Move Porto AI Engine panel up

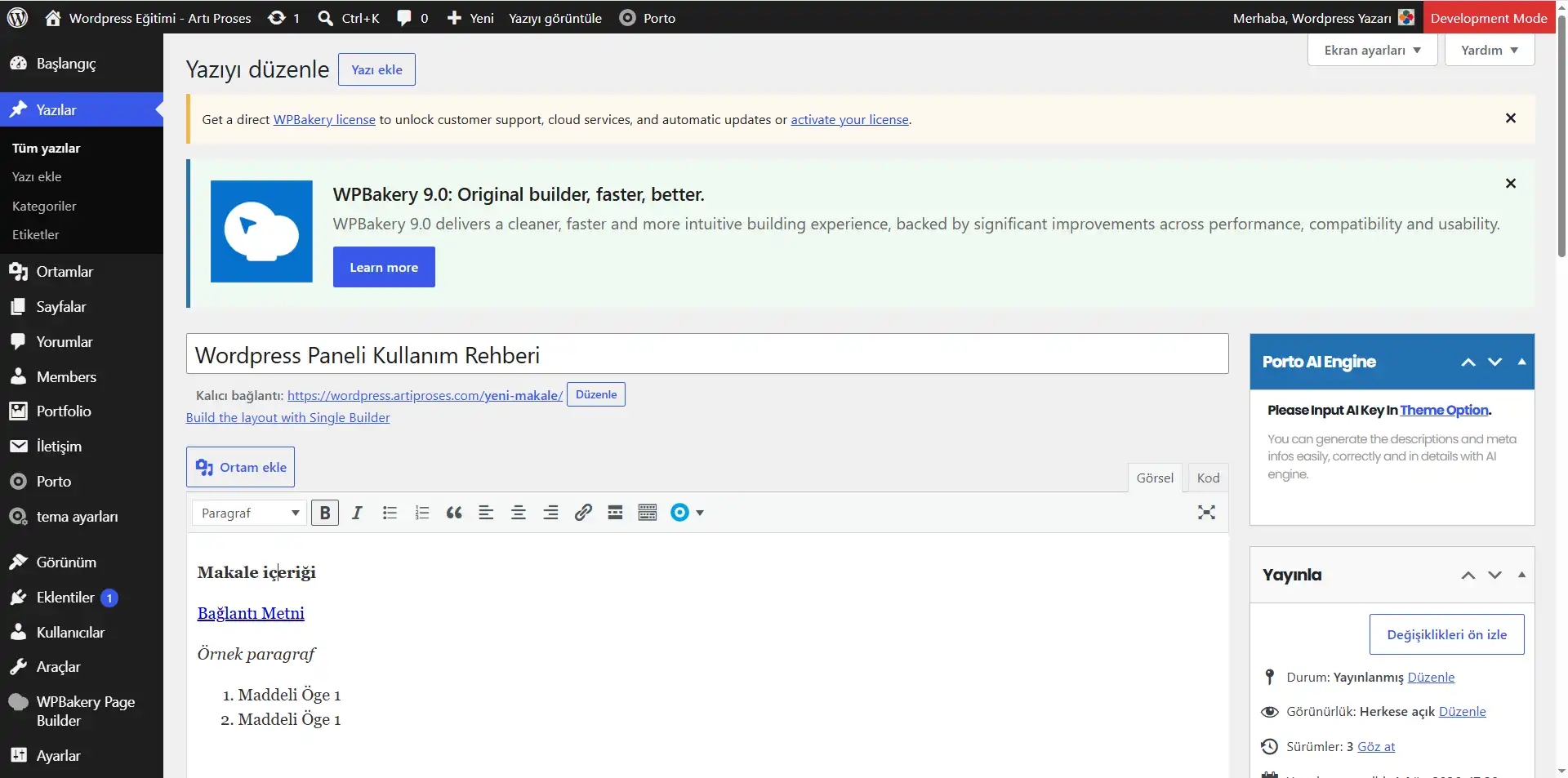tap(1468, 362)
